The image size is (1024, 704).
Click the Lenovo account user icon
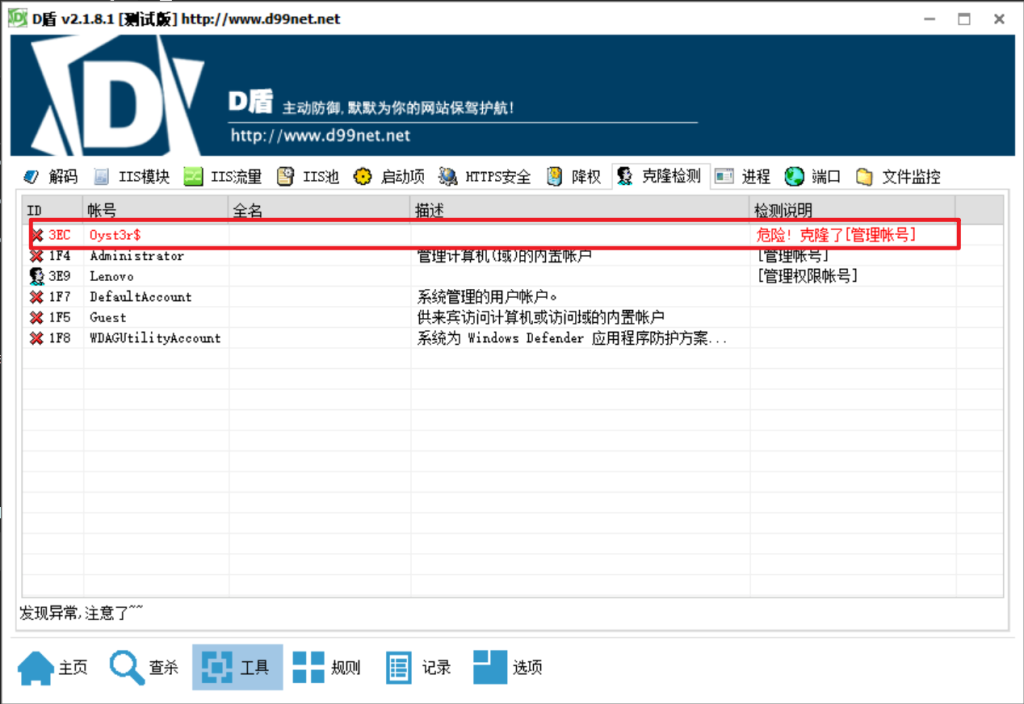(37, 276)
